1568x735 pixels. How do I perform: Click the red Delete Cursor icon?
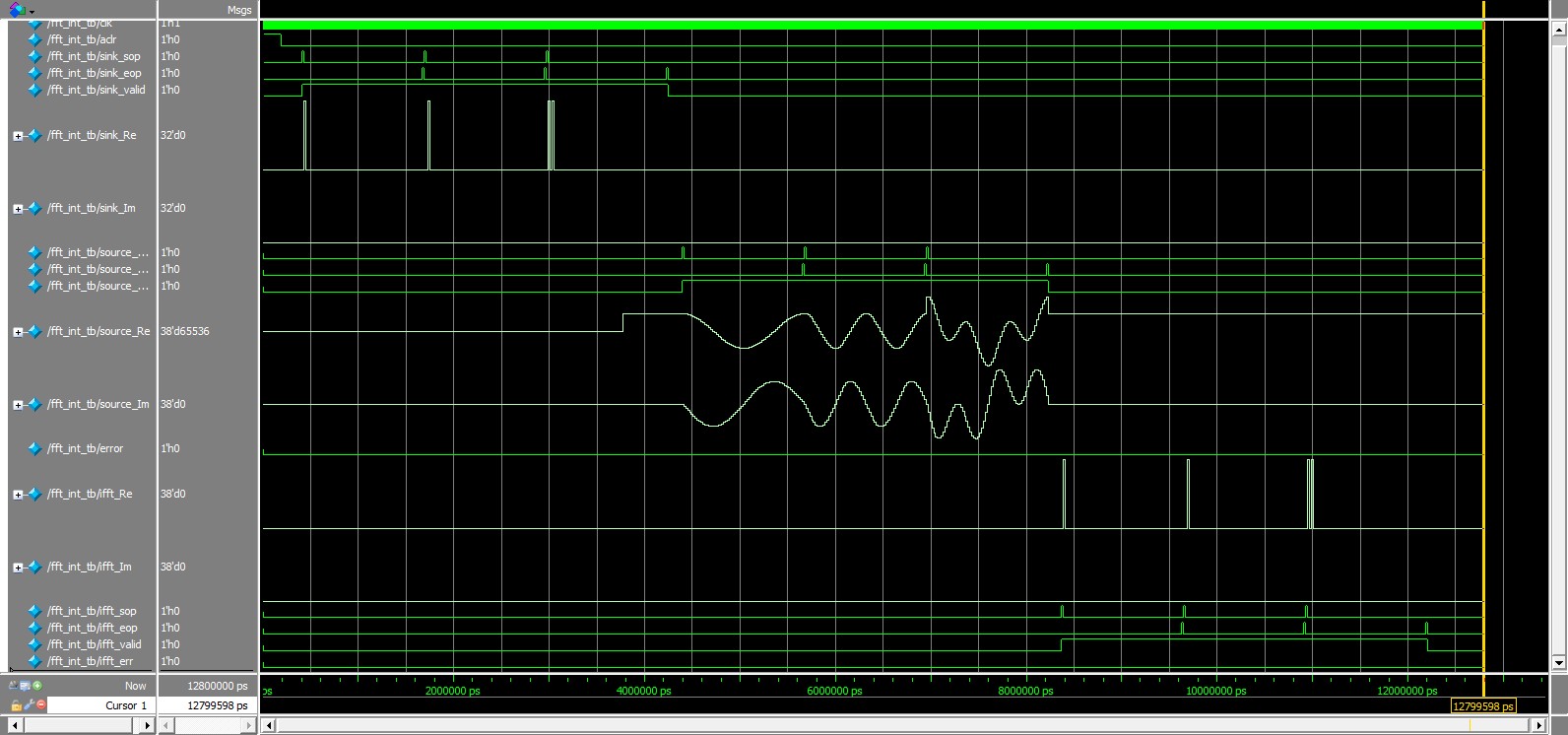tap(41, 705)
